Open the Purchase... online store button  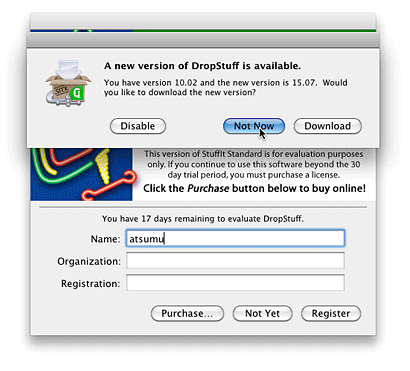187,313
